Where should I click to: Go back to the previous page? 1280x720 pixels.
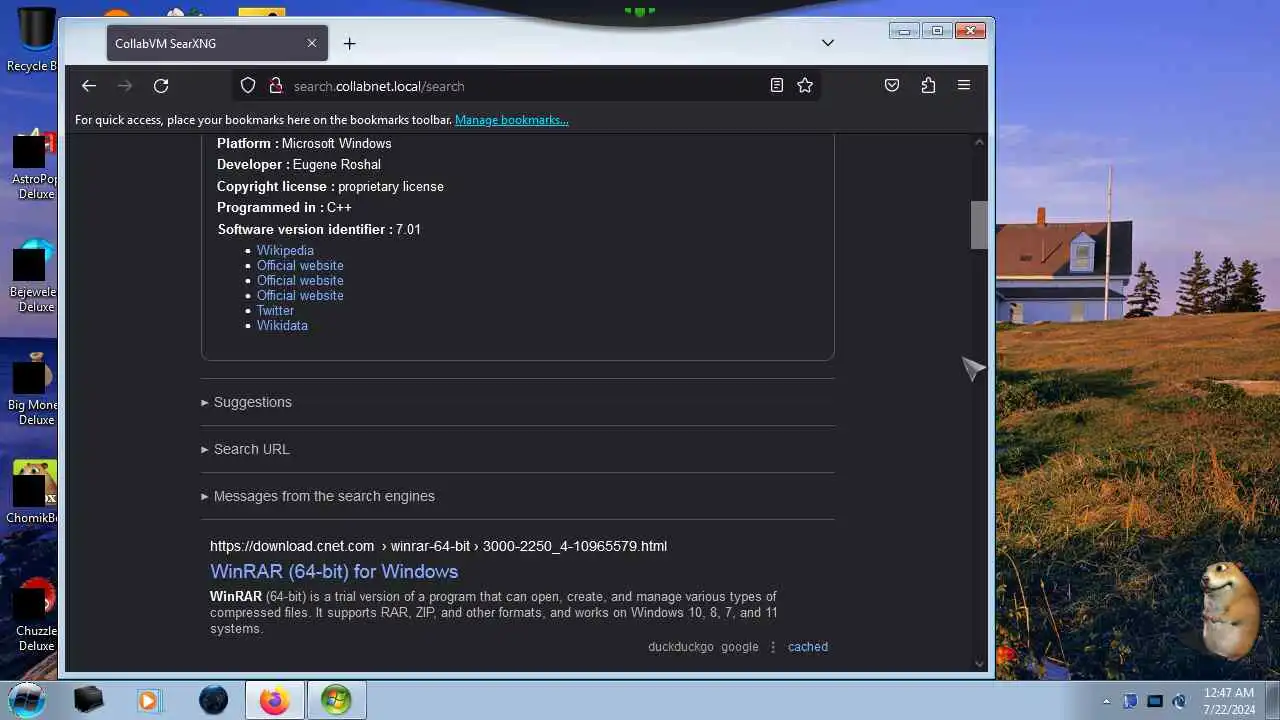pyautogui.click(x=89, y=86)
